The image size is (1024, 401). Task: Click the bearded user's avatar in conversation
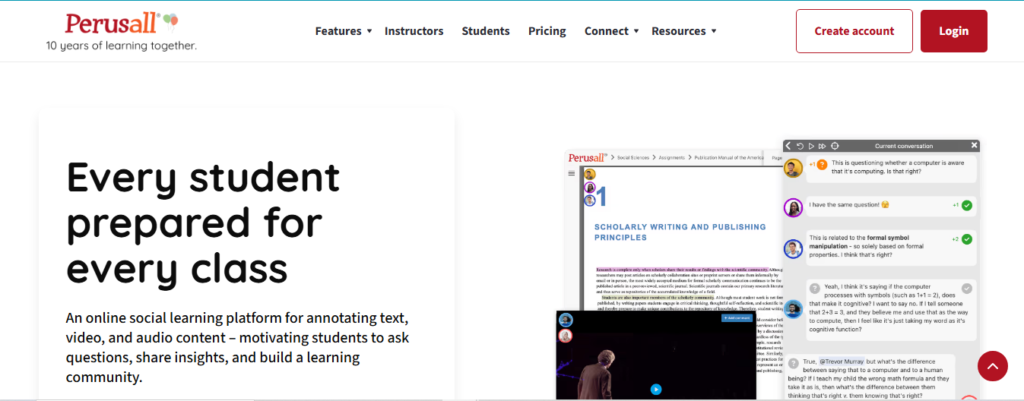click(x=793, y=309)
